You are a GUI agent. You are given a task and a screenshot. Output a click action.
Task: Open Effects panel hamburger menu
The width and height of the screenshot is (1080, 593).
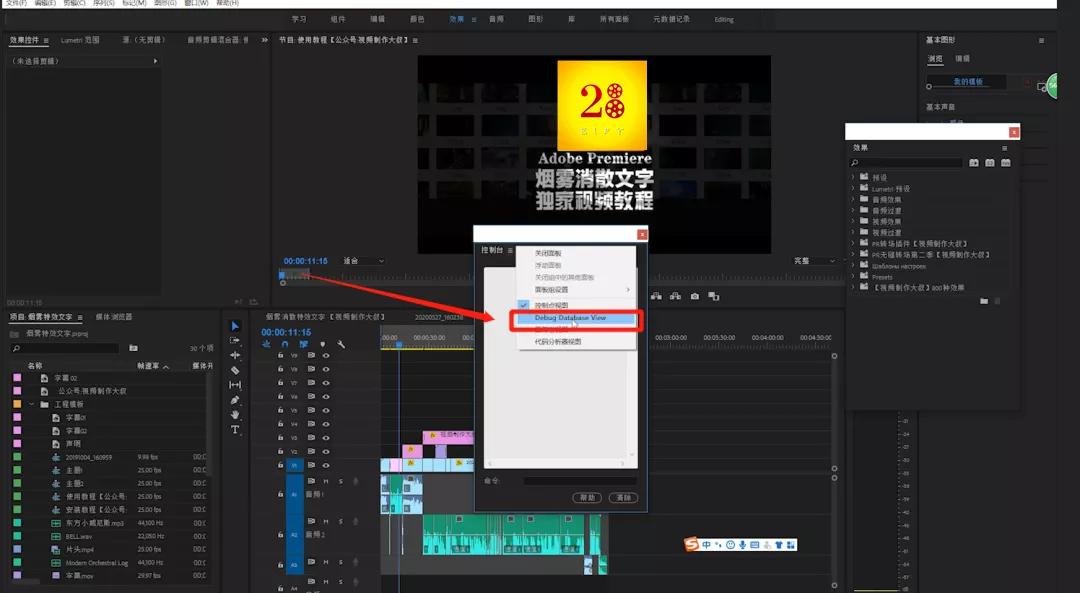[x=1004, y=147]
